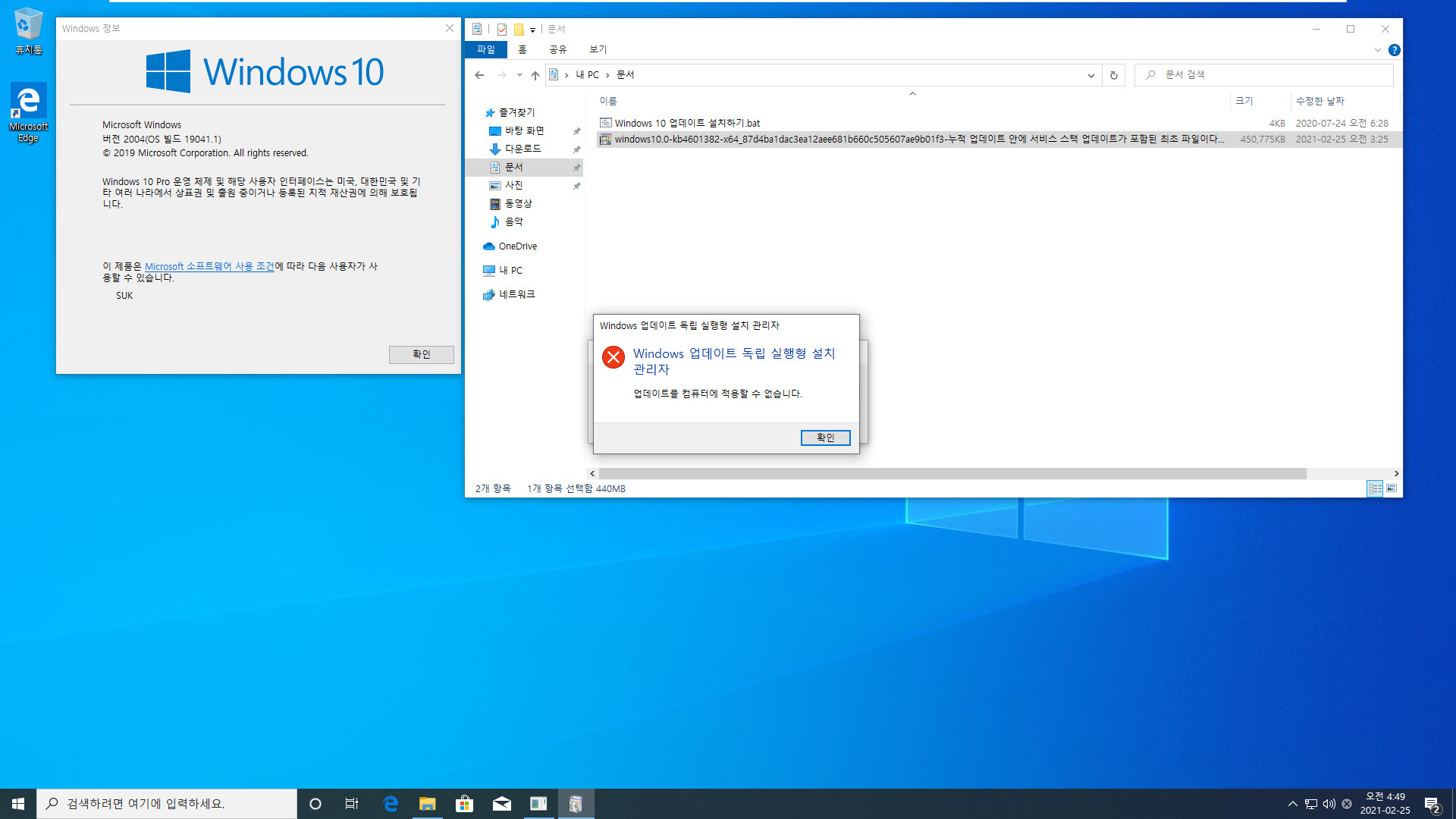Open Cortana from the taskbar
Viewport: 1456px width, 819px height.
[x=315, y=804]
